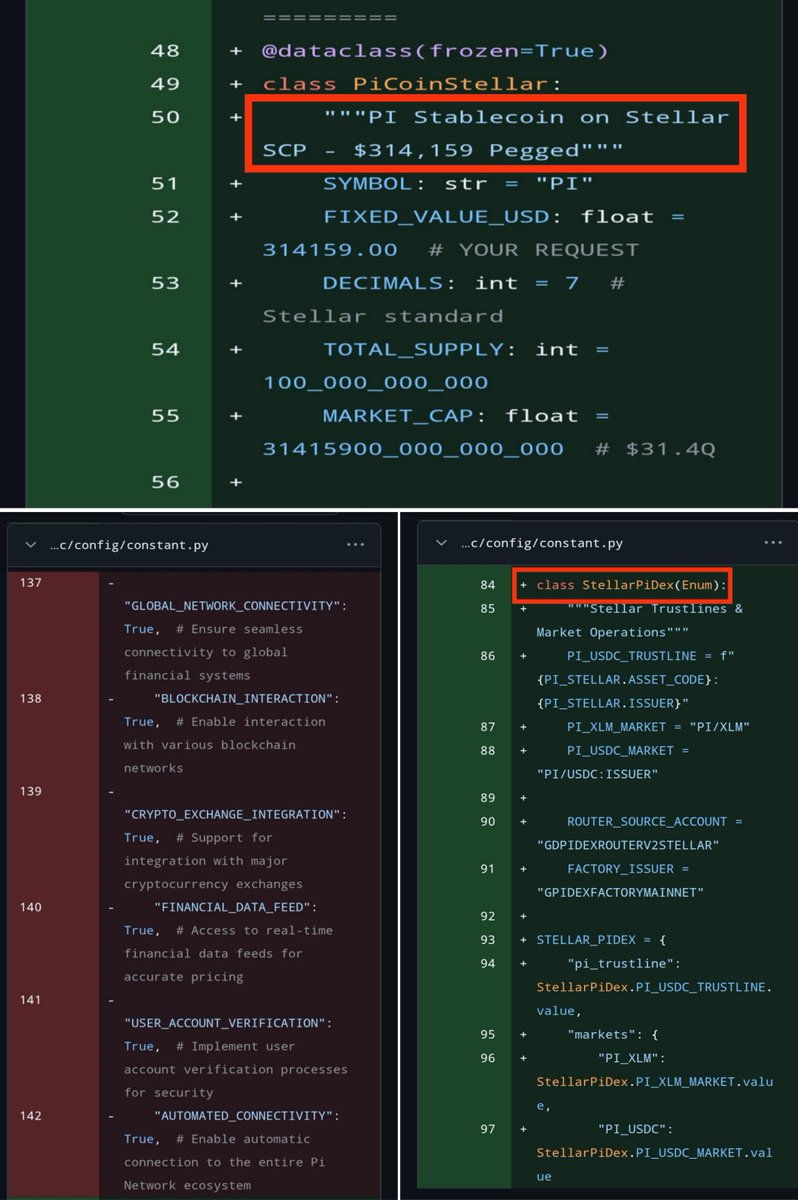Select deleted line number 140

[30, 907]
